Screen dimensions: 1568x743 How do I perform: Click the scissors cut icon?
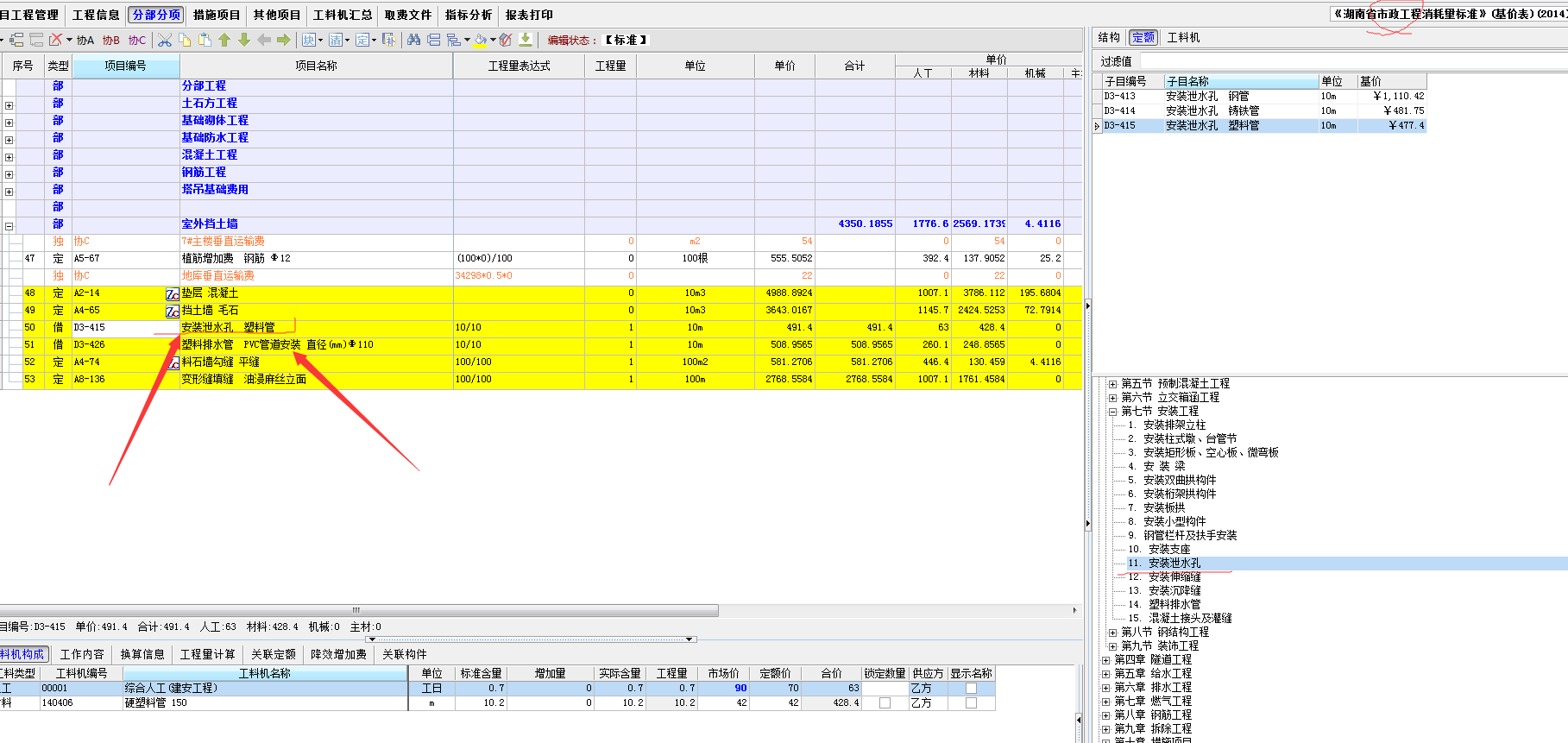[165, 40]
